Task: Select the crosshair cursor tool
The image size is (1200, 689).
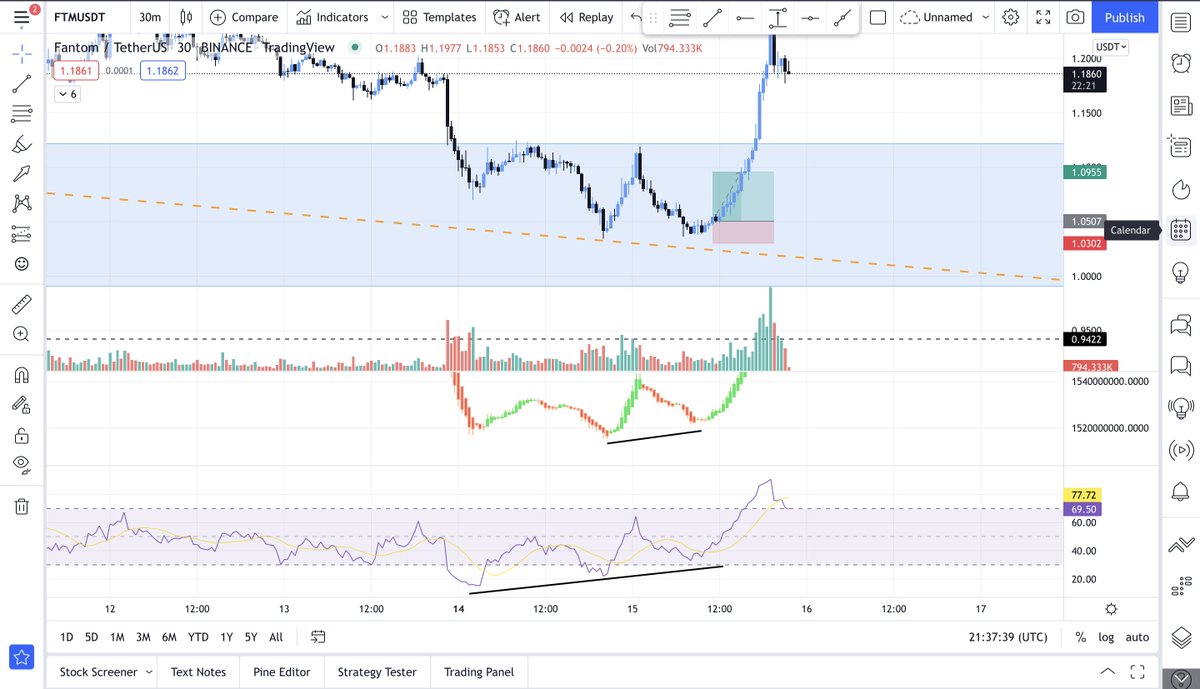Action: pyautogui.click(x=21, y=52)
